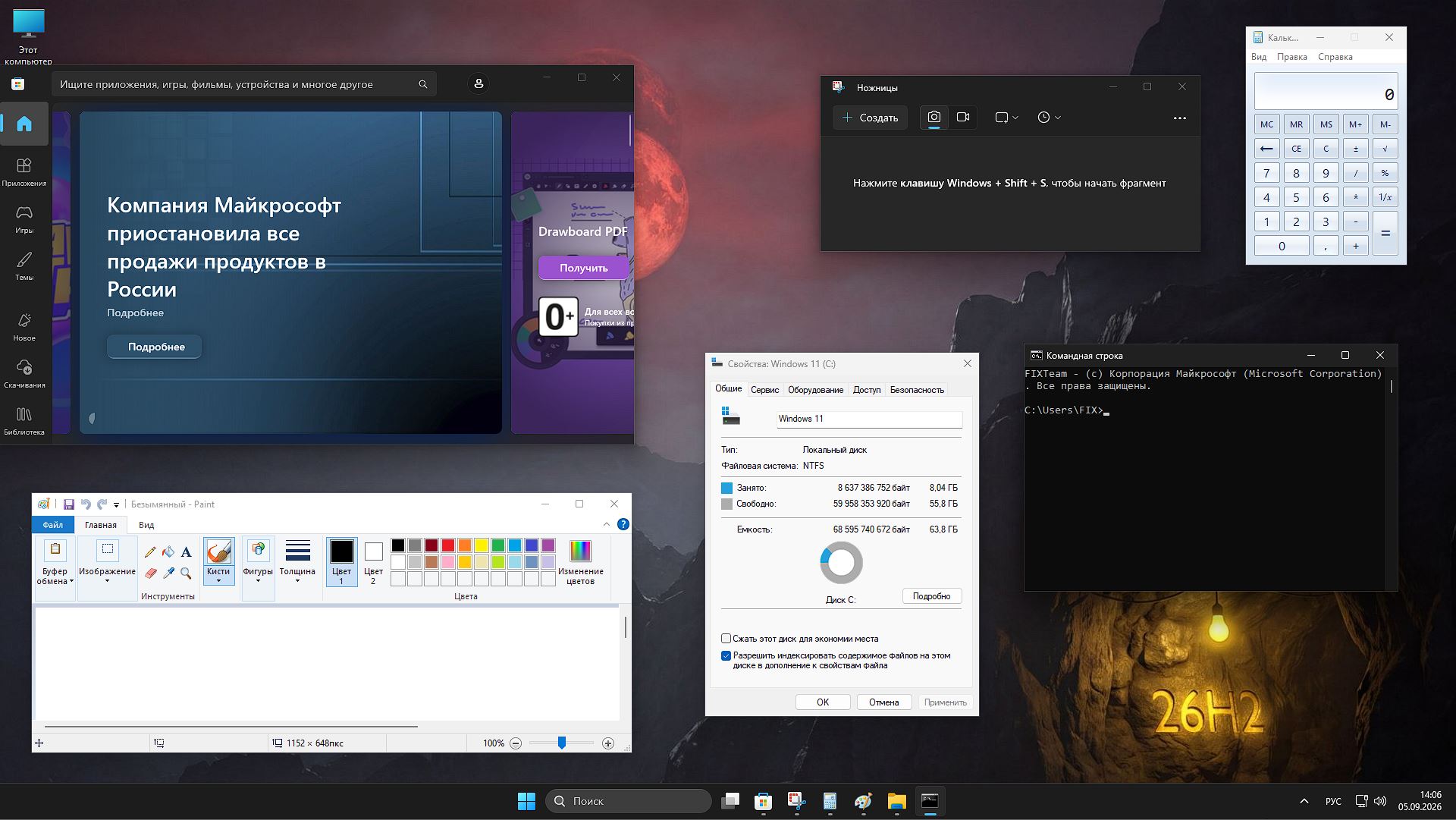Switch to the Безопасность tab in disk properties
This screenshot has width=1456, height=820.
pos(917,390)
